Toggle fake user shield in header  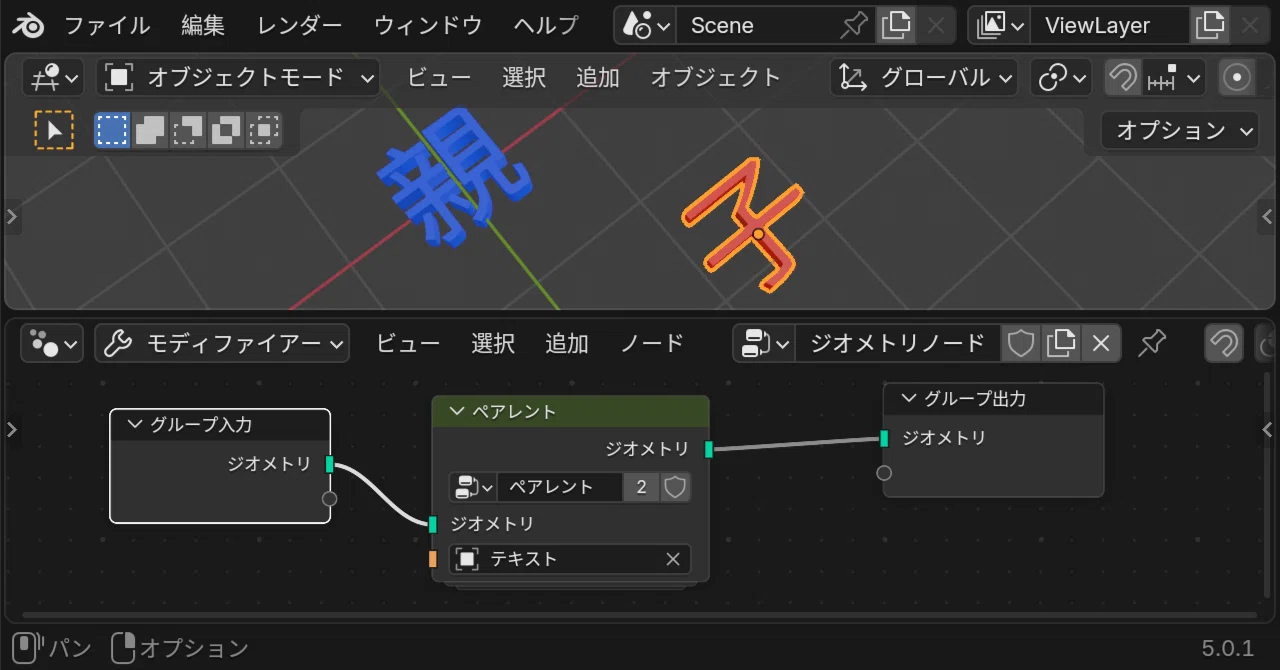pos(1020,344)
